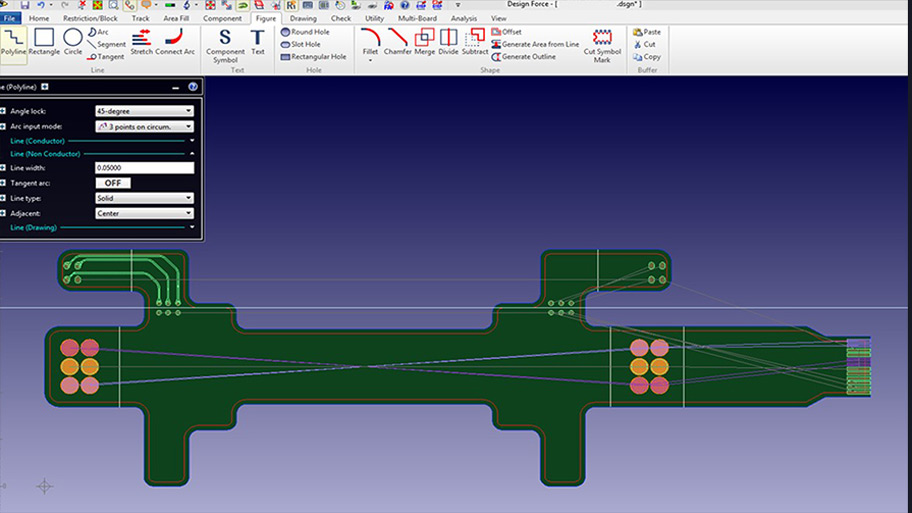This screenshot has height=513, width=912.
Task: Click Generate Area from Line
Action: [x=535, y=44]
